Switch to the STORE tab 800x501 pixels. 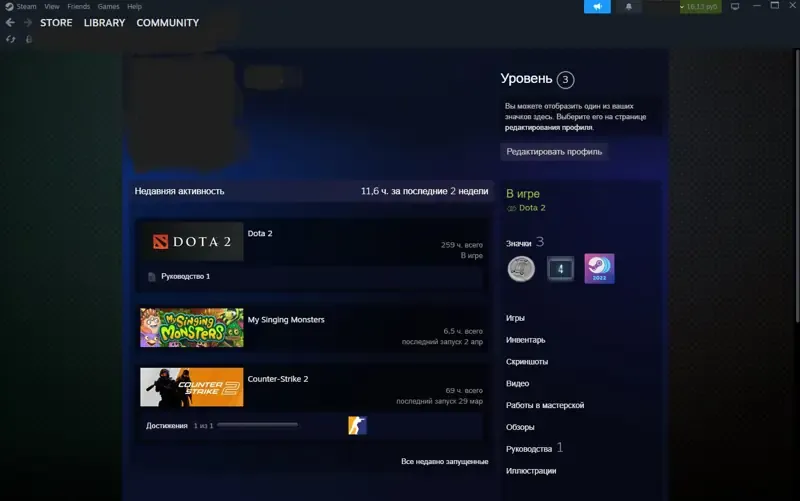(x=56, y=23)
